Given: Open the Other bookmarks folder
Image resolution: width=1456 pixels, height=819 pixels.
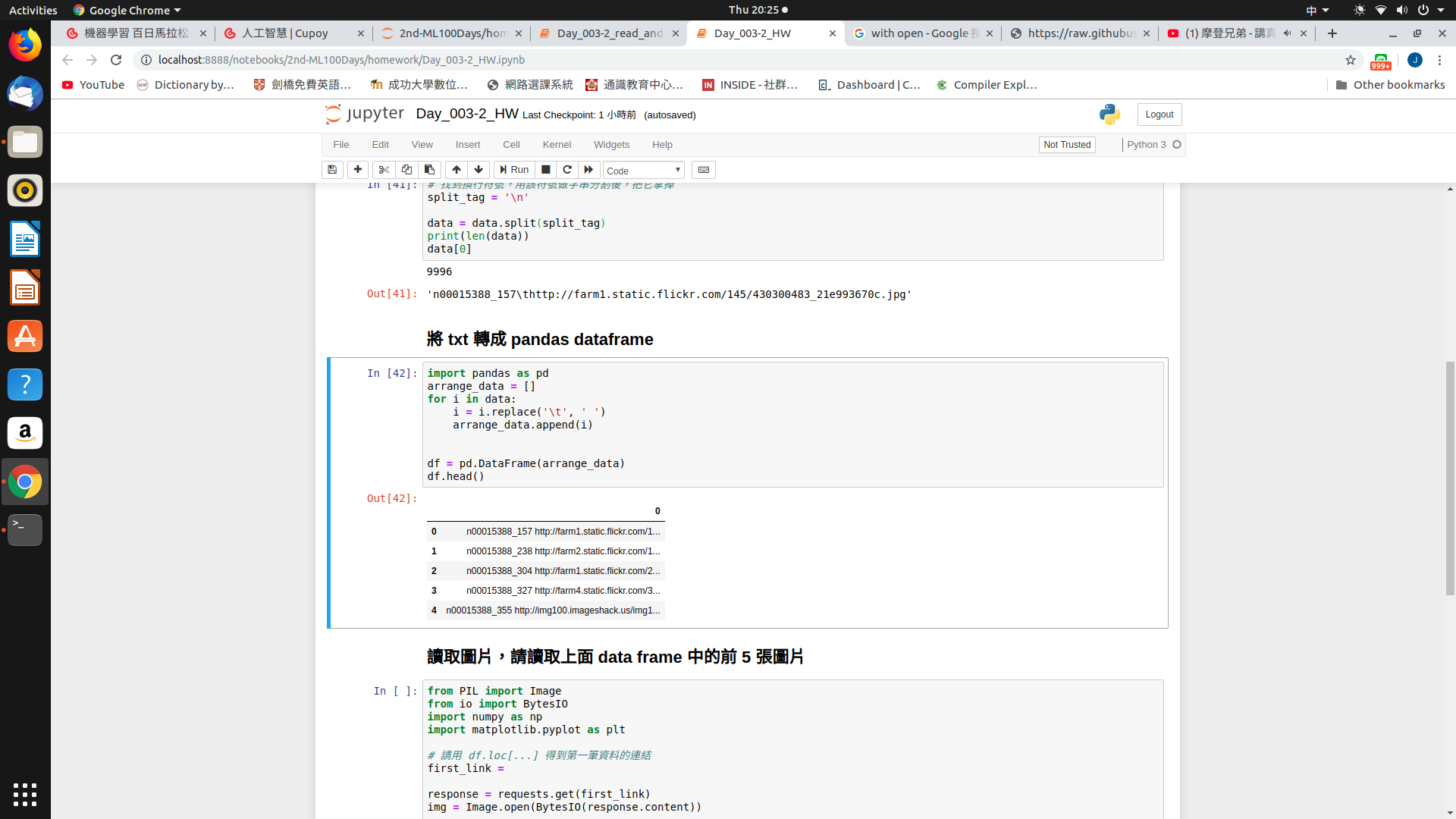Looking at the screenshot, I should 1390,85.
